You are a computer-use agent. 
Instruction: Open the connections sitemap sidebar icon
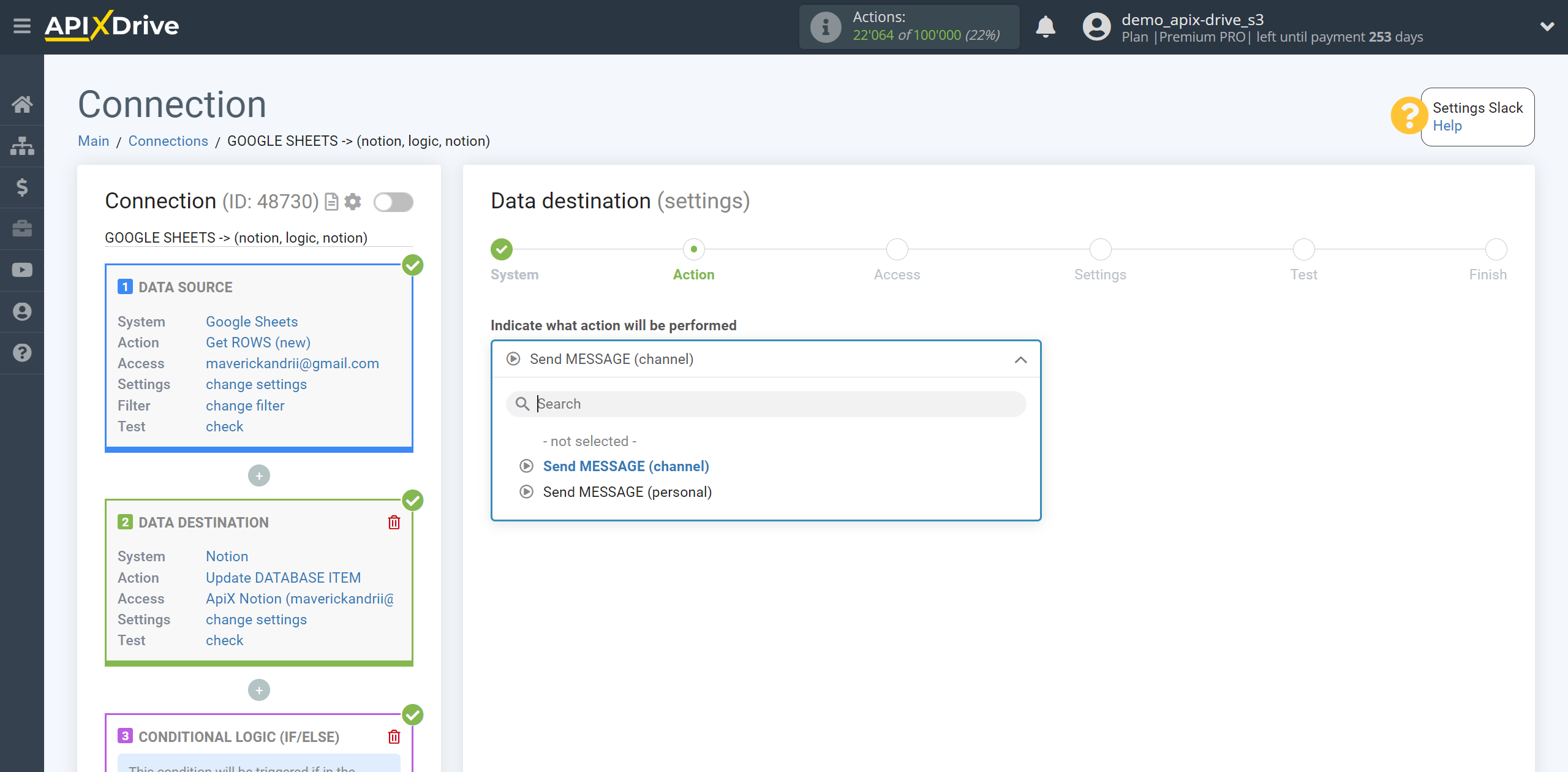point(22,146)
